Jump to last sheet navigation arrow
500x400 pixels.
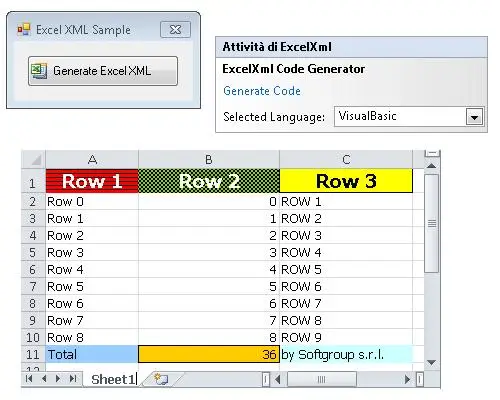pyautogui.click(x=73, y=379)
